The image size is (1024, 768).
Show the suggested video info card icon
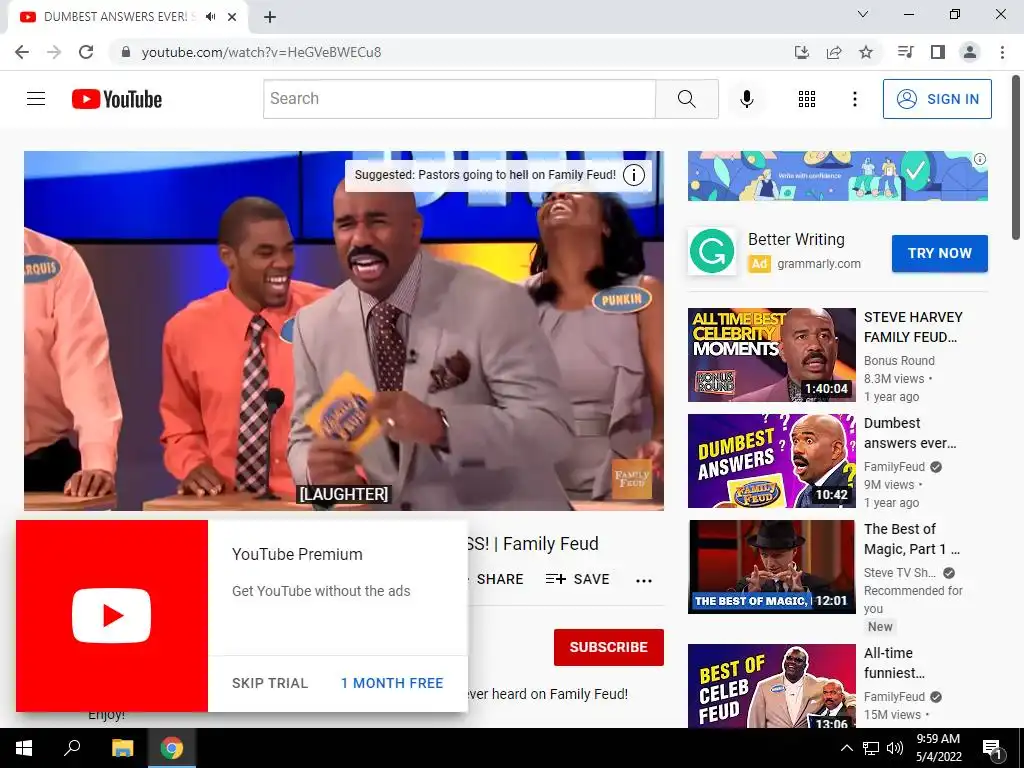click(633, 175)
